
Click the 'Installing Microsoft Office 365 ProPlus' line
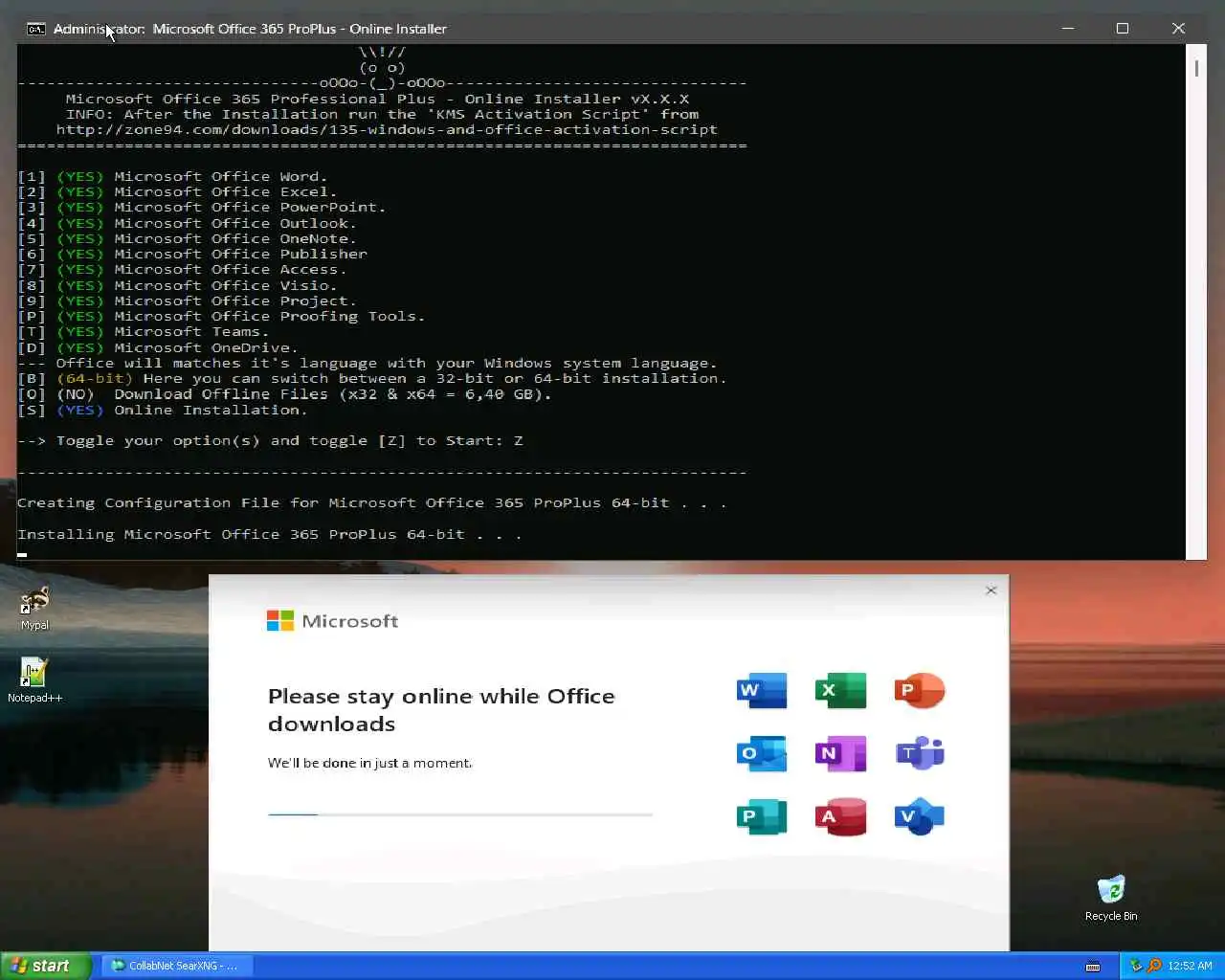[x=270, y=535]
